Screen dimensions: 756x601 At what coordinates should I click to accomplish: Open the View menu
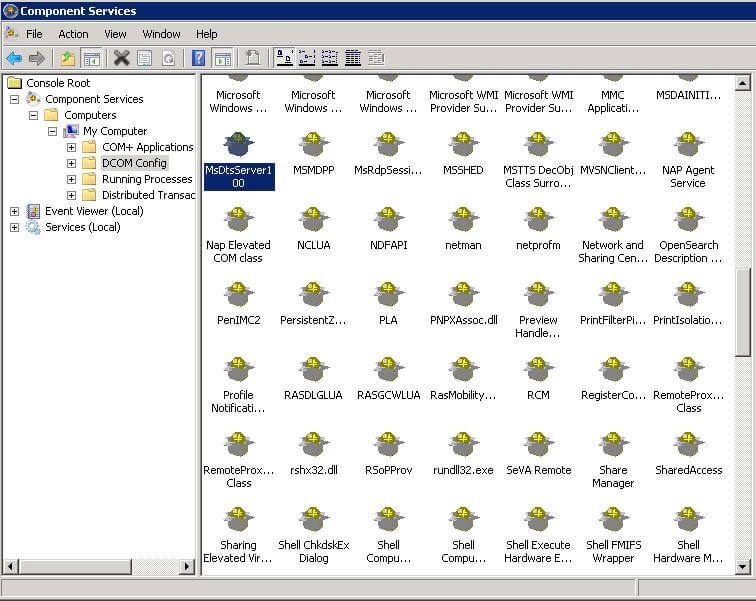115,34
